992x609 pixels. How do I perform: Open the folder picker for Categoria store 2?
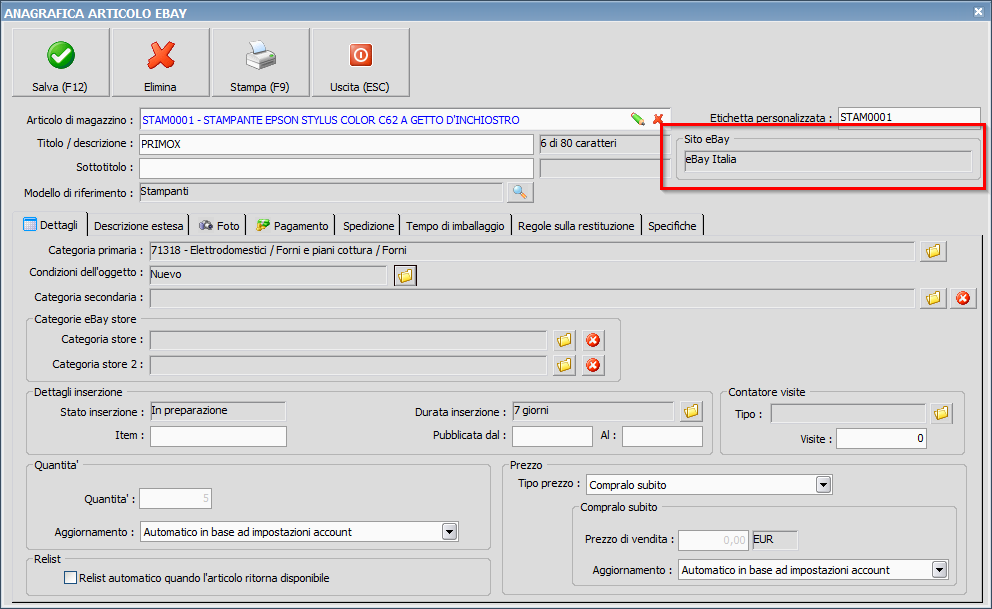click(564, 365)
